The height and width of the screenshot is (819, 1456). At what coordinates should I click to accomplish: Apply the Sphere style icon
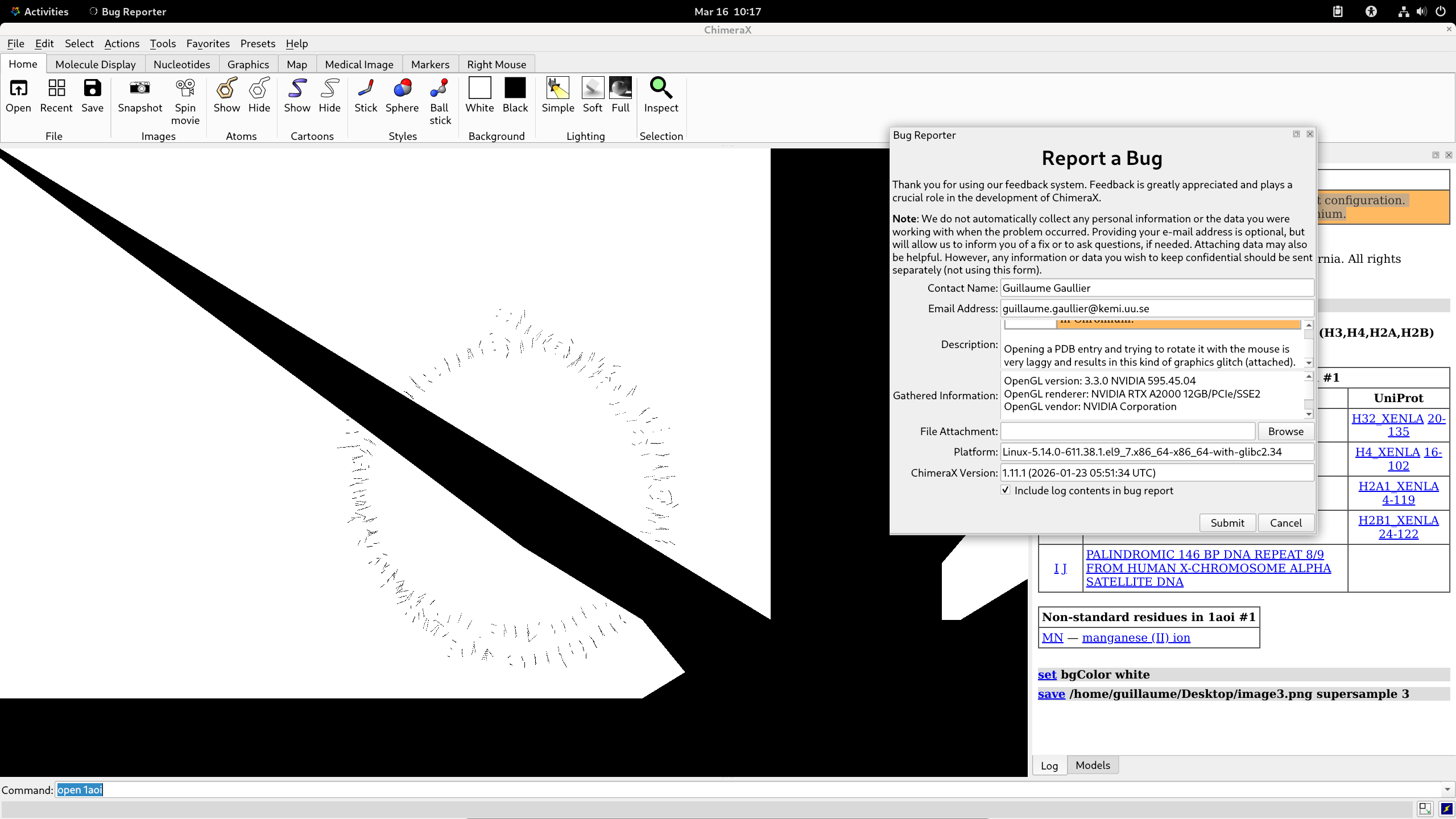402,88
